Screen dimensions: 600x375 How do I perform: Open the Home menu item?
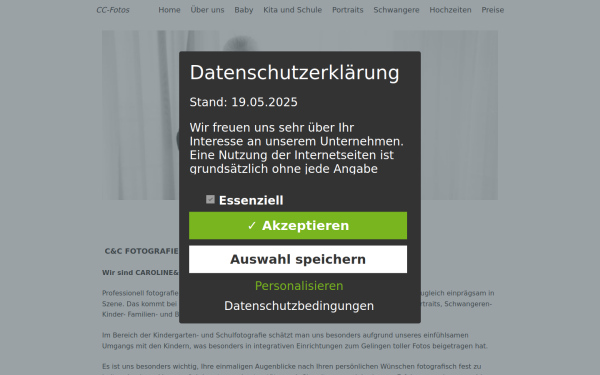(169, 10)
